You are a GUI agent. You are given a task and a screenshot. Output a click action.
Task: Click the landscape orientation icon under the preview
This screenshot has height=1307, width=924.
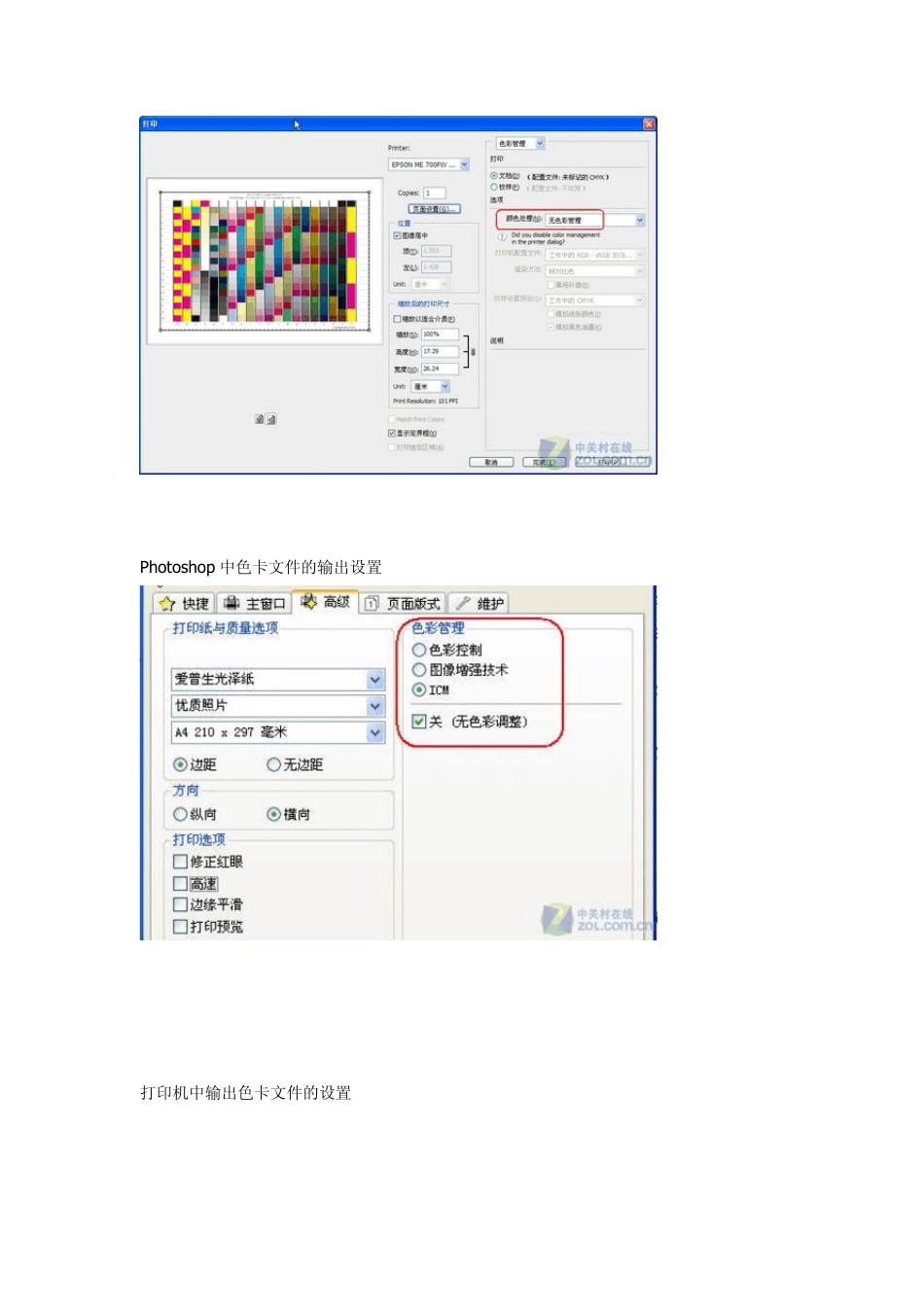[271, 419]
